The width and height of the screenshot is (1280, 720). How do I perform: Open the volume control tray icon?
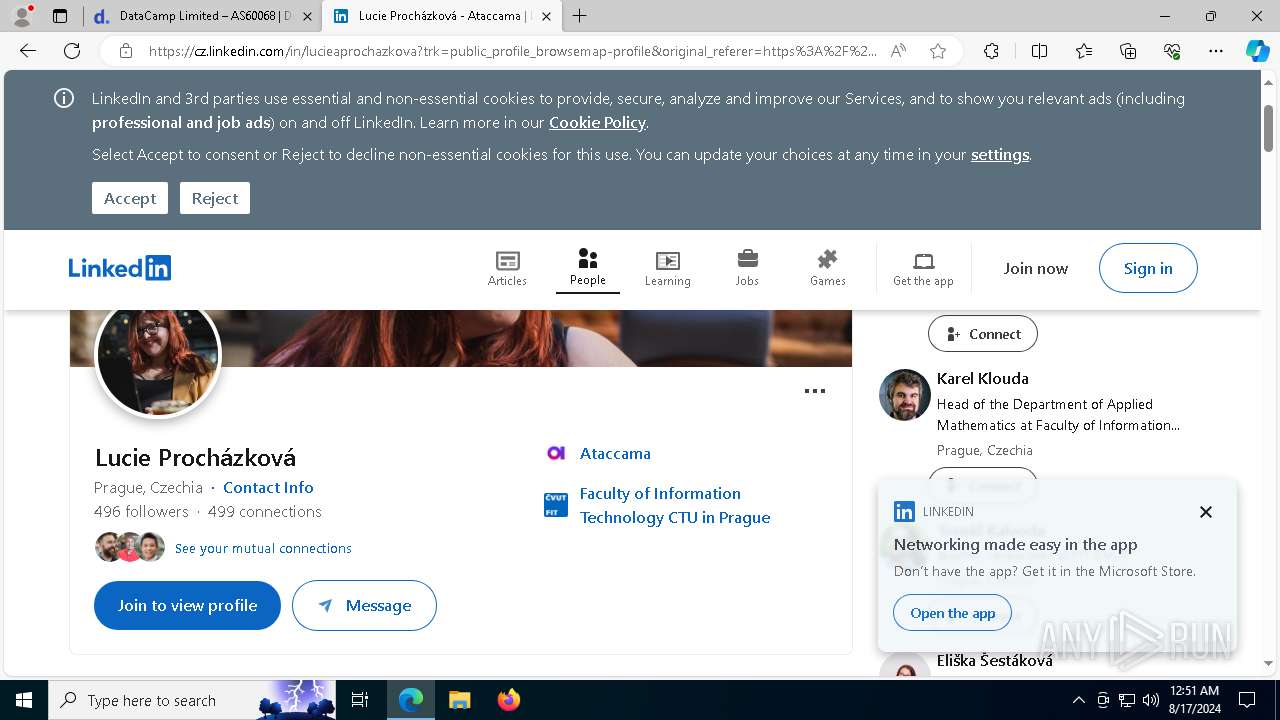tap(1151, 700)
